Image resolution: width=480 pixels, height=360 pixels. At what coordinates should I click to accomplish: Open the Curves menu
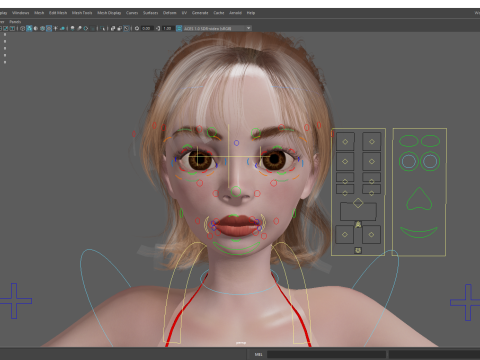coord(132,13)
